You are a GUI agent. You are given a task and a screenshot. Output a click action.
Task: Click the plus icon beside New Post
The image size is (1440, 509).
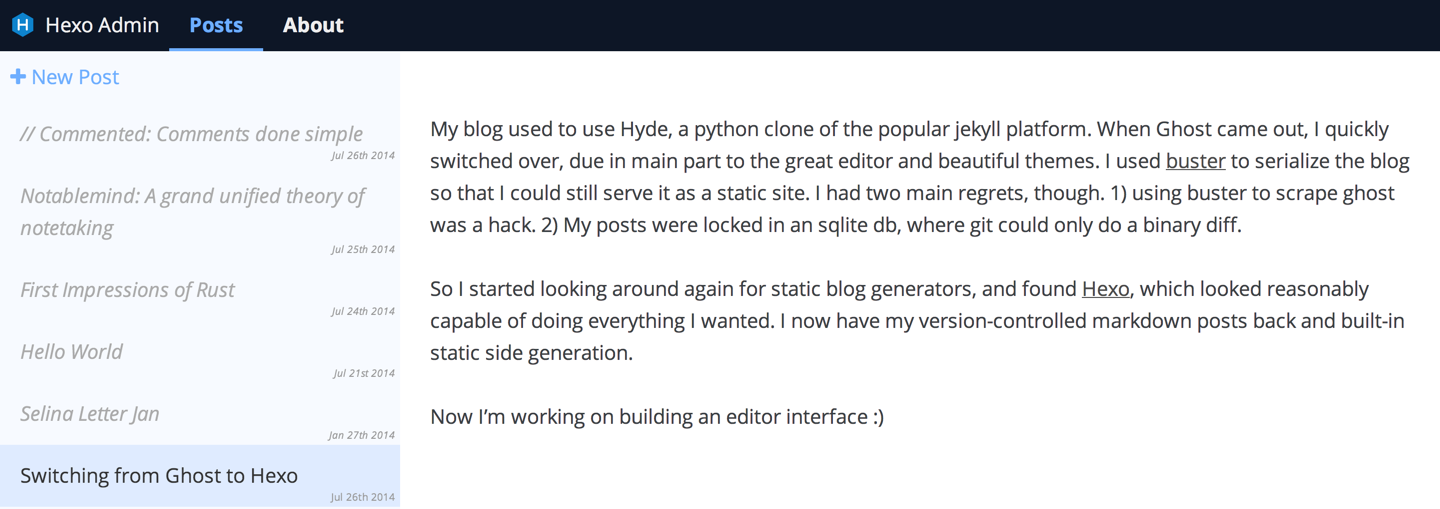pyautogui.click(x=18, y=77)
